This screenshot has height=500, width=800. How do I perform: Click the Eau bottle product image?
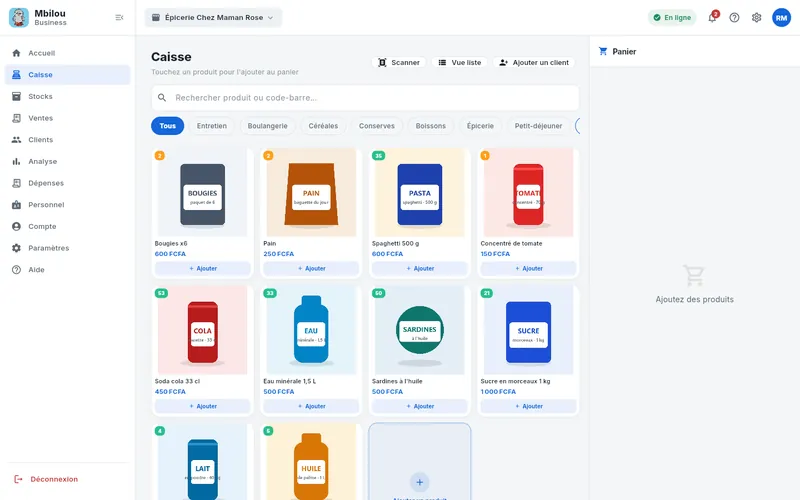[x=311, y=331]
